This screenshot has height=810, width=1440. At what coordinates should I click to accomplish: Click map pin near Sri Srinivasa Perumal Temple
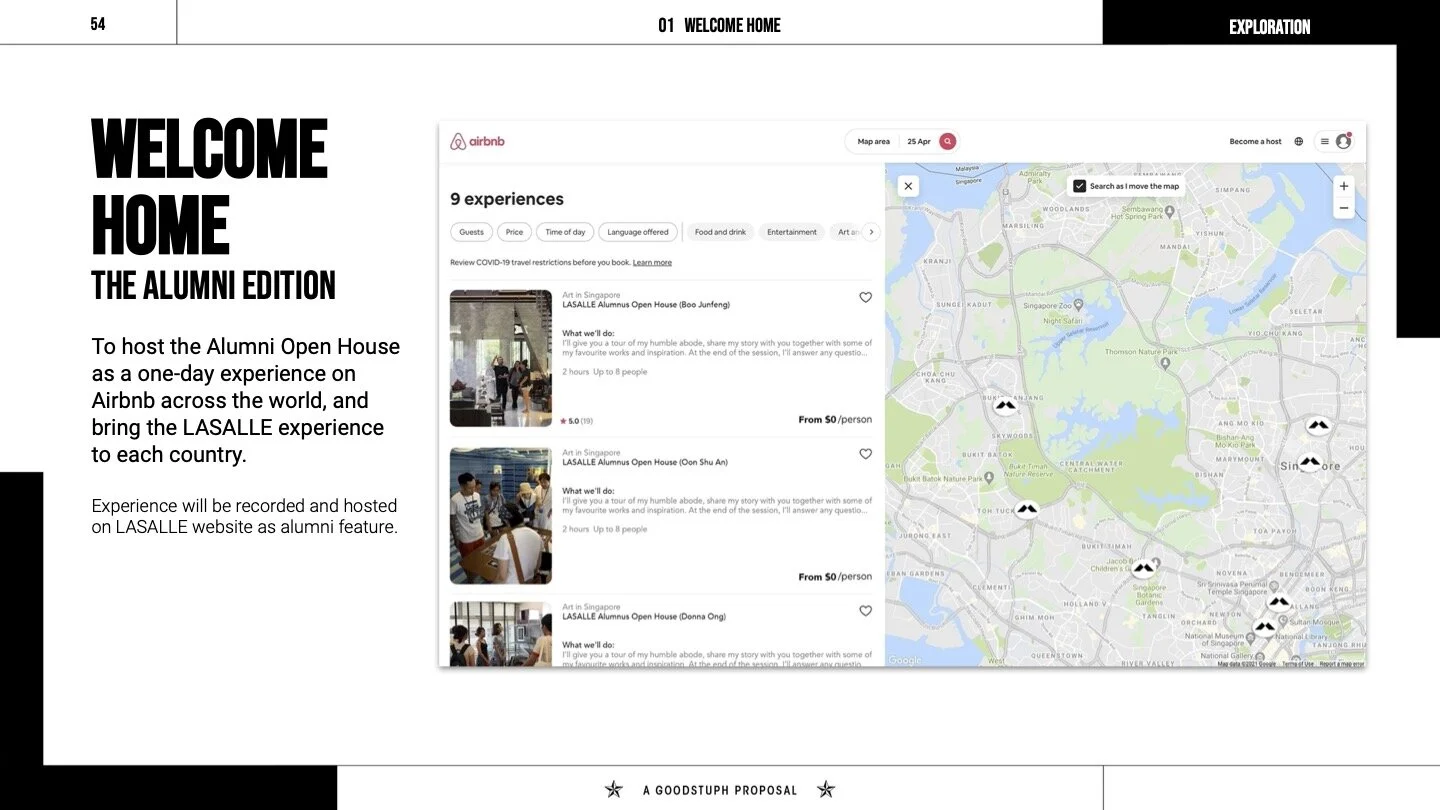click(x=1279, y=602)
